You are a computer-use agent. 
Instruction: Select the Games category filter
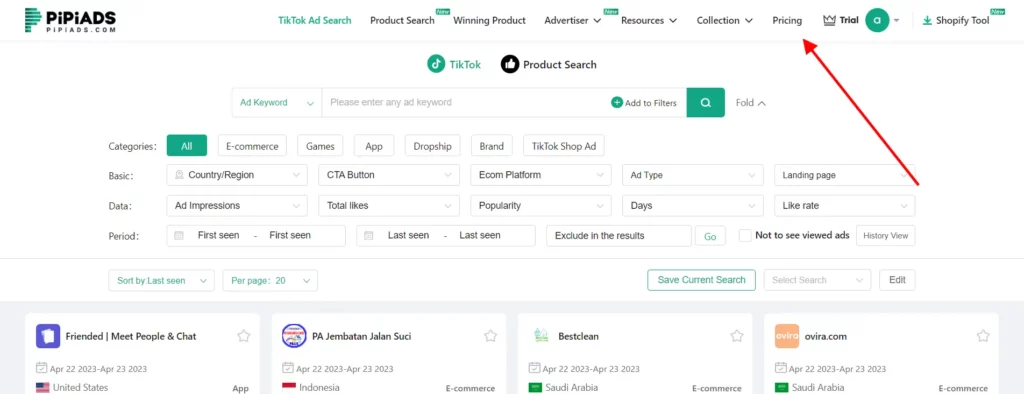click(320, 146)
